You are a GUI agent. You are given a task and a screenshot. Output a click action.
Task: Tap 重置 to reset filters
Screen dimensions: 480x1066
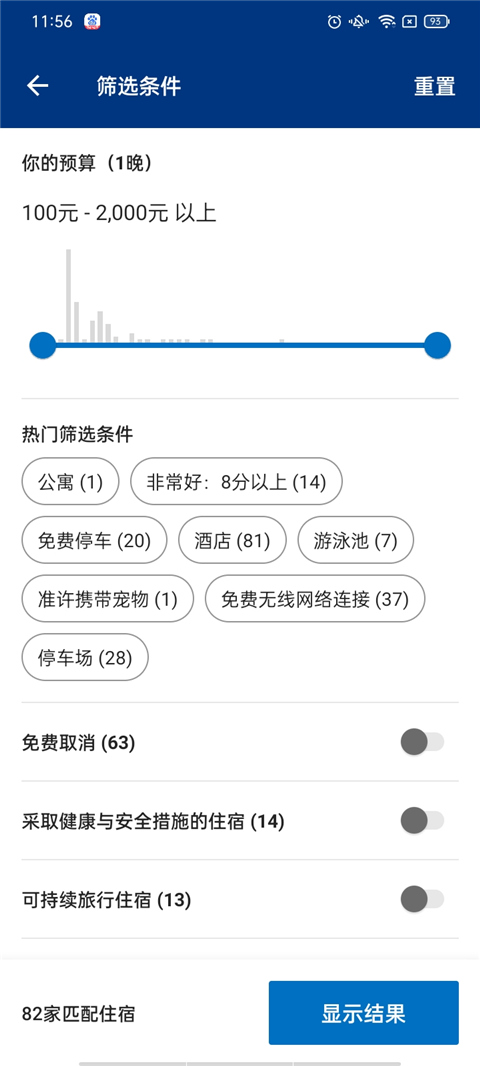click(434, 86)
